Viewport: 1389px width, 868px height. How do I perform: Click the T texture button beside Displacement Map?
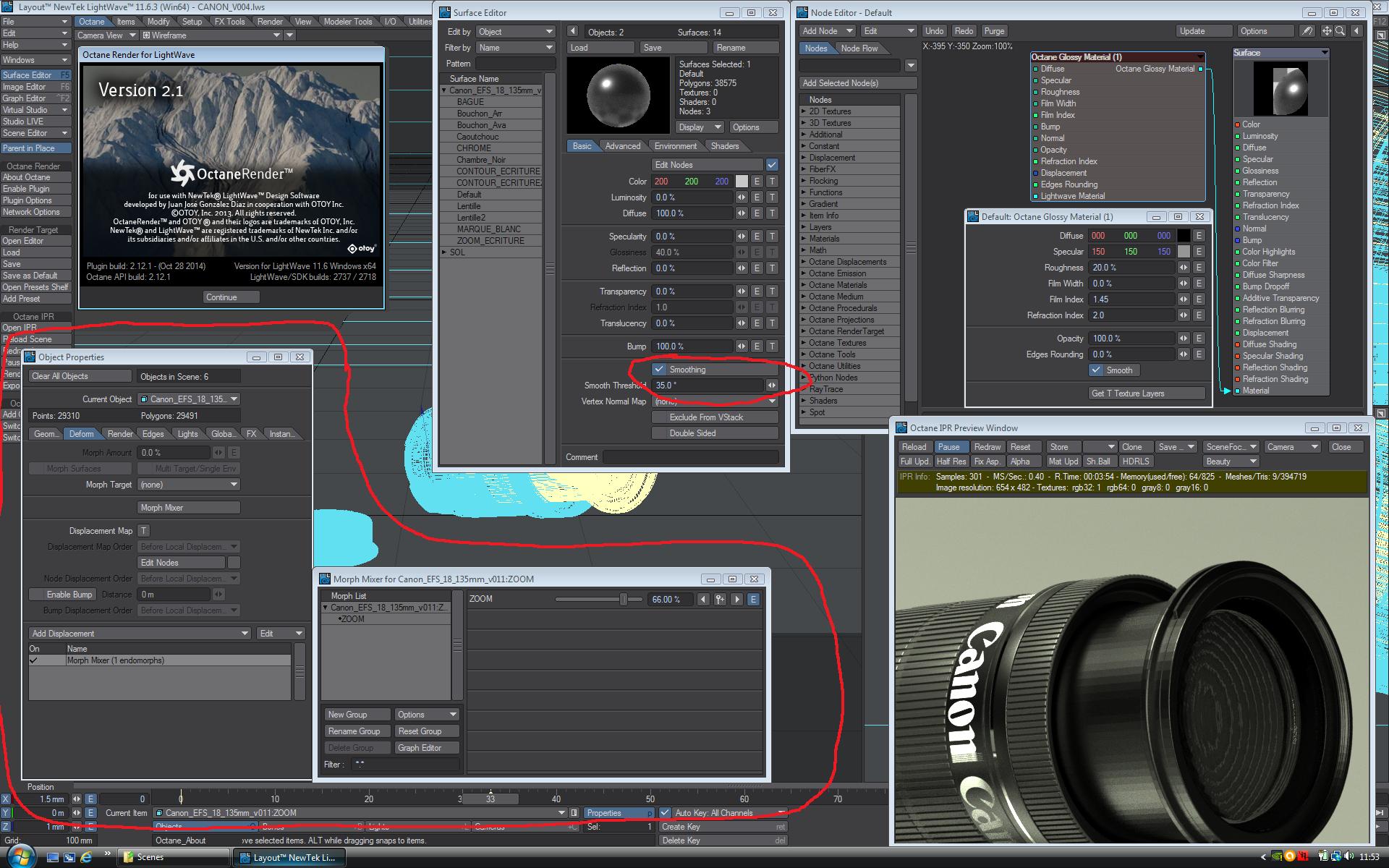point(143,531)
